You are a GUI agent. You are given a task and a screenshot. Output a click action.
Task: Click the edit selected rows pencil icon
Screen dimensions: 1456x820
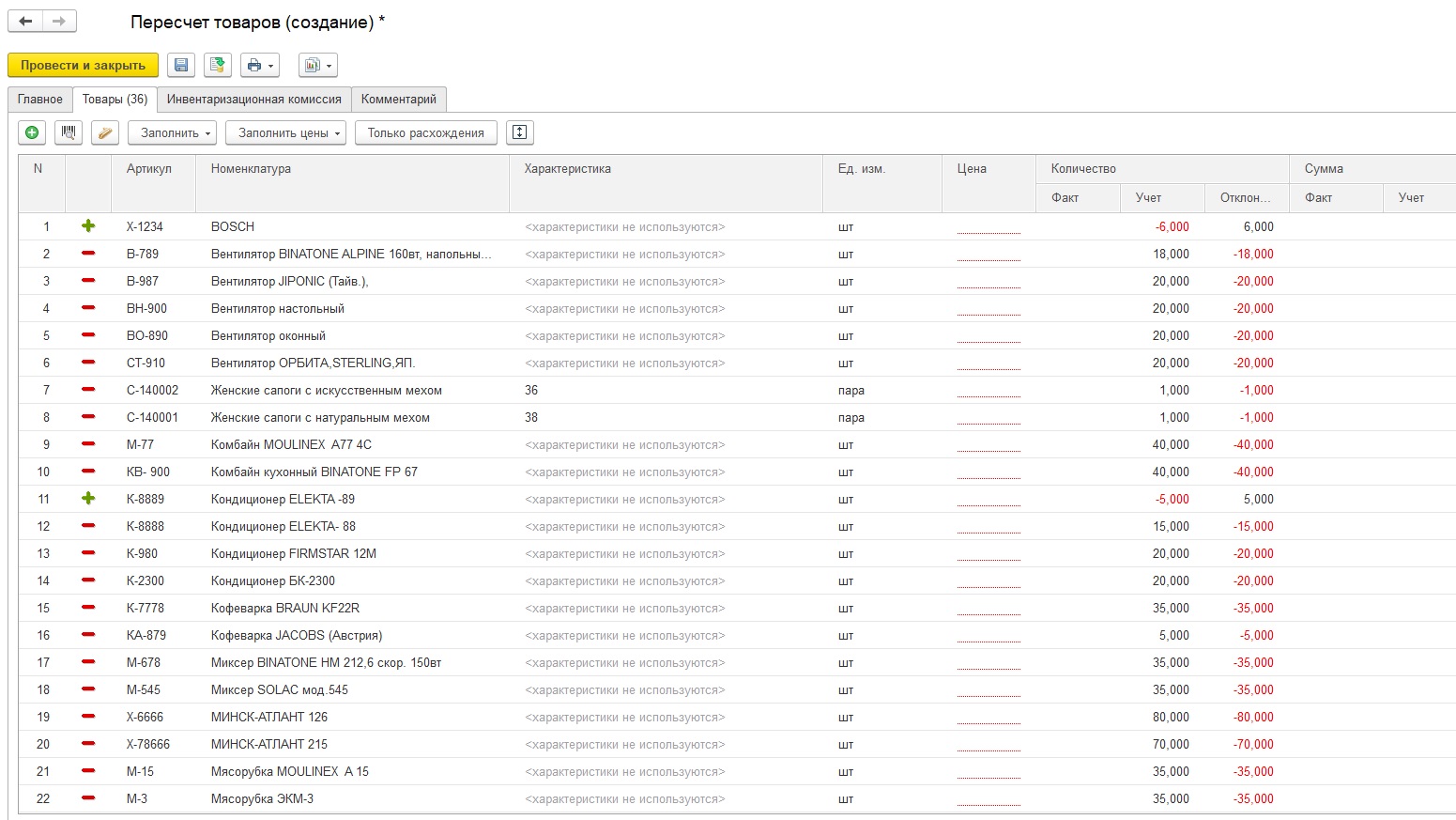tap(105, 132)
